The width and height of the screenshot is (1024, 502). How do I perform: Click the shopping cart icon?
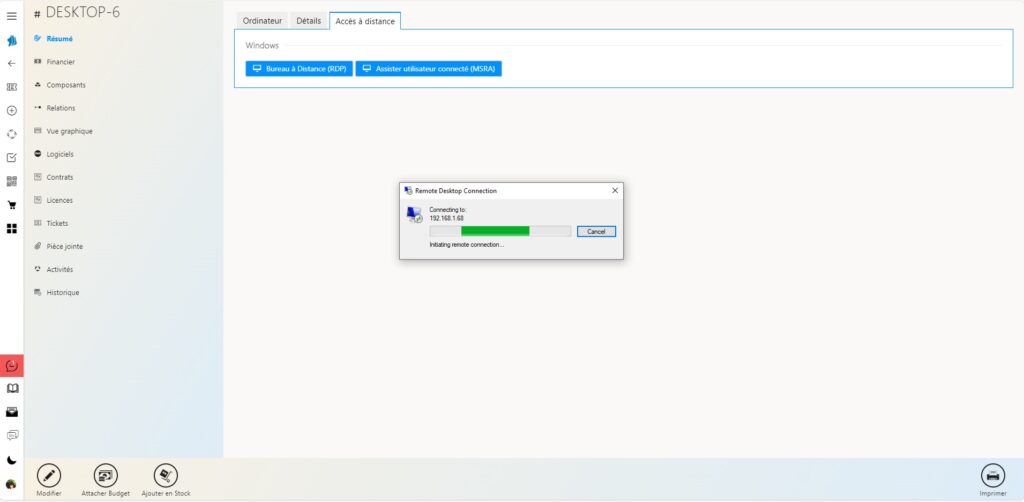(12, 205)
